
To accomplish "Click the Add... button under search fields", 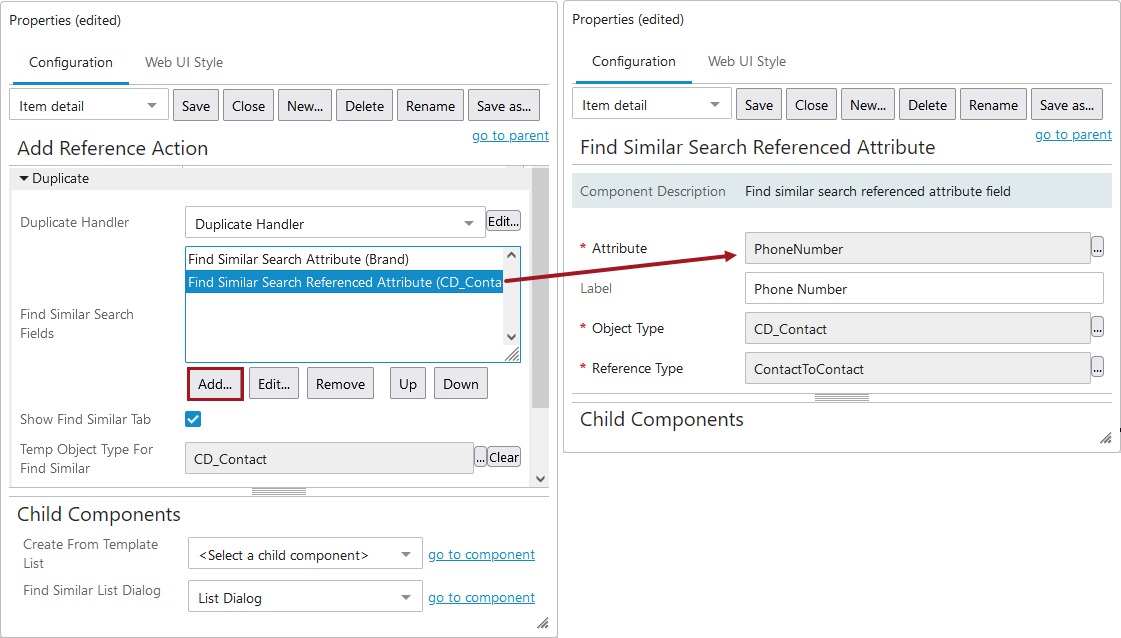I will tap(215, 384).
